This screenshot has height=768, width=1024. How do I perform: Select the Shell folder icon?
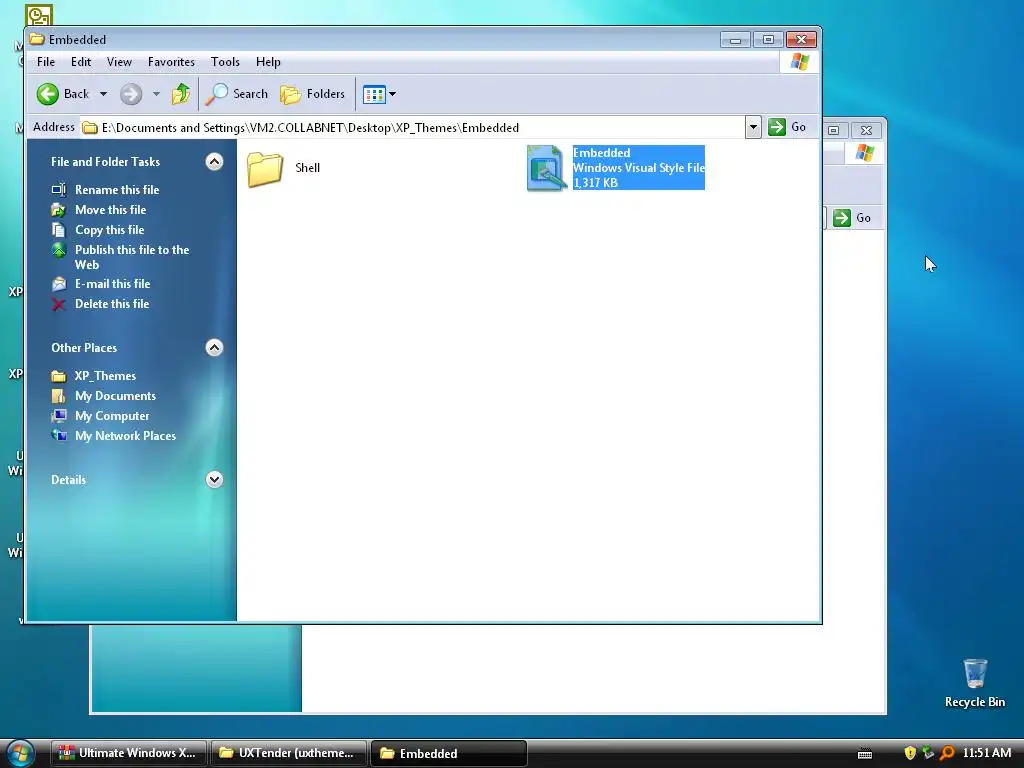tap(264, 168)
